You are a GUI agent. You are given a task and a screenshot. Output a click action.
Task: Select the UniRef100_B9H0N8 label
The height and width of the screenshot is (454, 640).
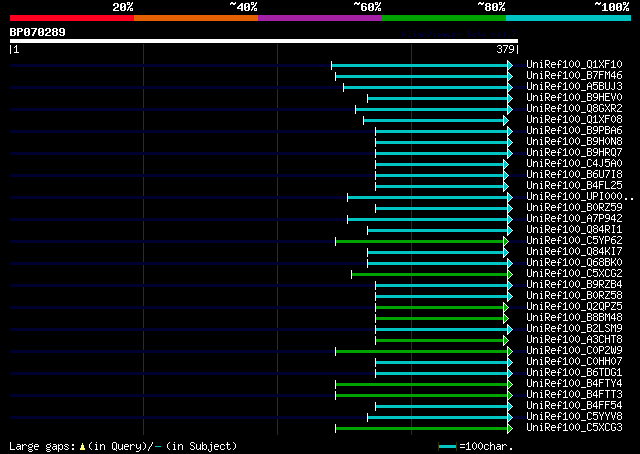pos(574,142)
